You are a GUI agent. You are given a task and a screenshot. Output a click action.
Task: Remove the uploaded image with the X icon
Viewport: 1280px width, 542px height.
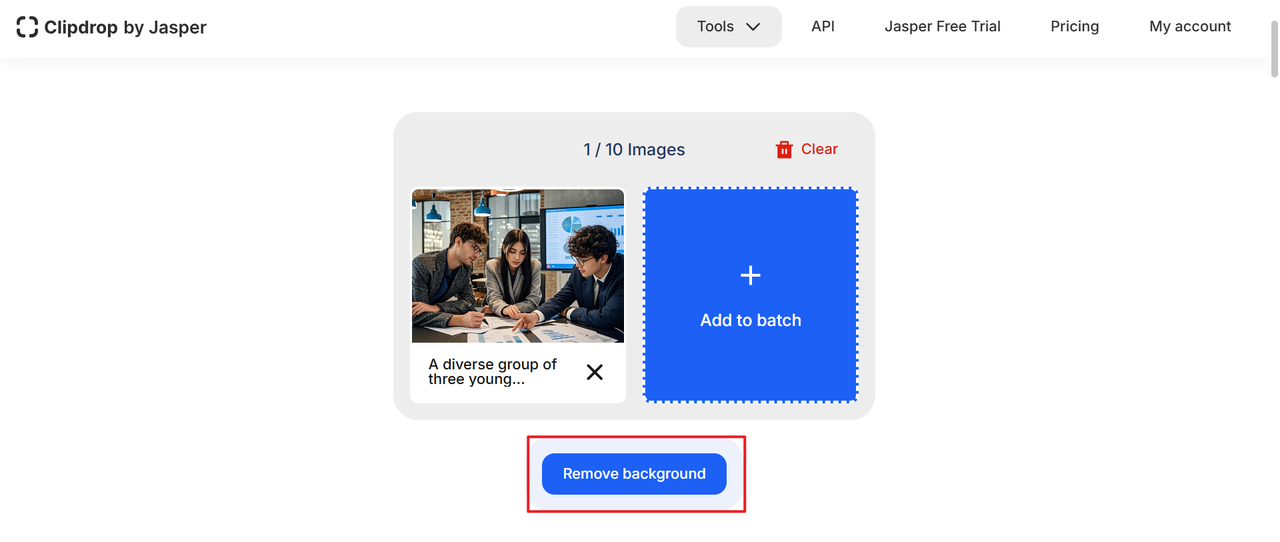click(594, 372)
